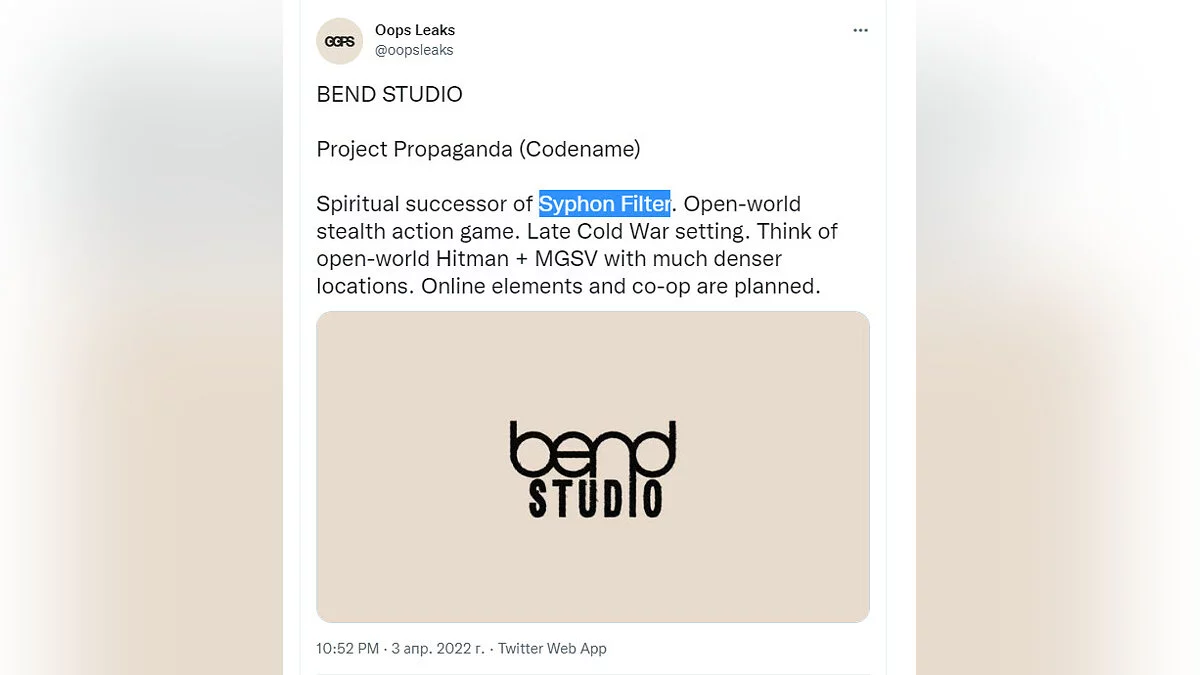Viewport: 1200px width, 675px height.
Task: Open the "Oops Leaks" display name link
Action: [415, 30]
